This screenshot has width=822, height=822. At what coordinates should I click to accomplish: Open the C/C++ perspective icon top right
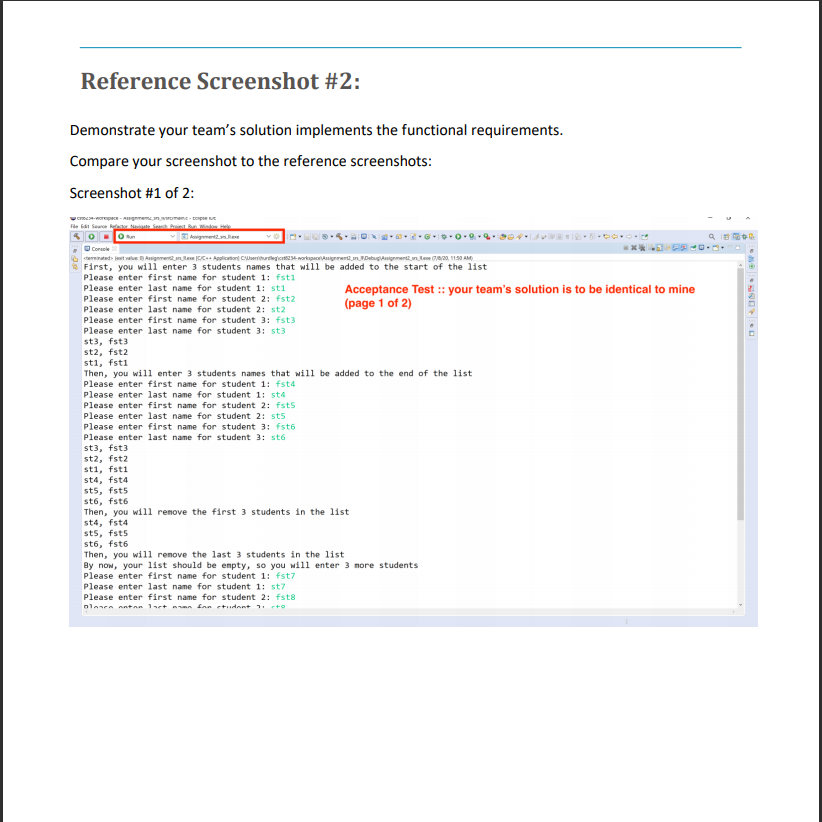pyautogui.click(x=736, y=238)
